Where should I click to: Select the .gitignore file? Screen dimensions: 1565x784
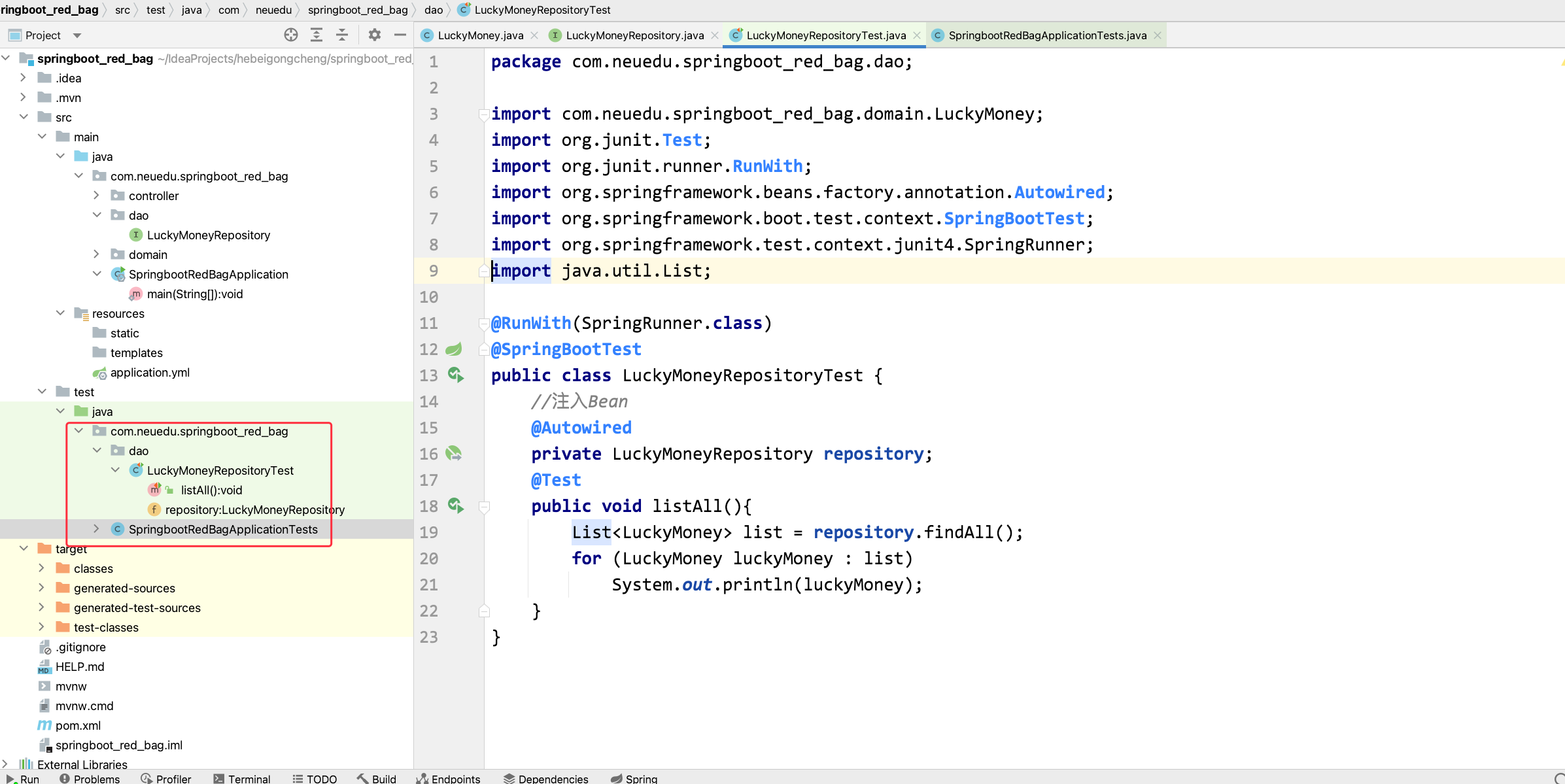80,647
